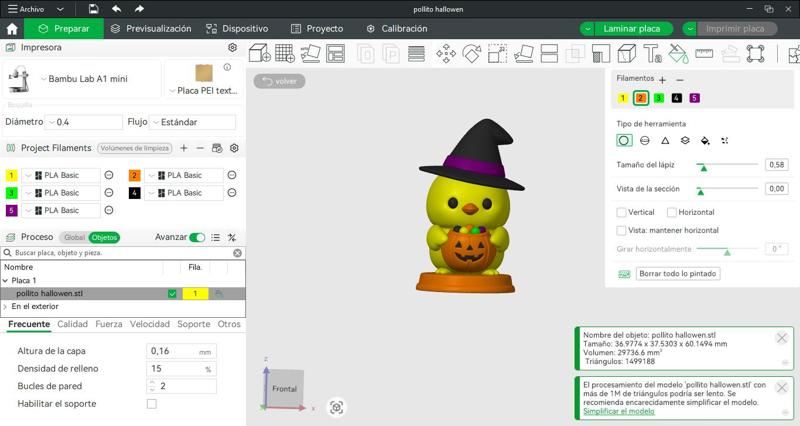Check the Vertical checkbox
This screenshot has width=800, height=426.
pyautogui.click(x=621, y=212)
